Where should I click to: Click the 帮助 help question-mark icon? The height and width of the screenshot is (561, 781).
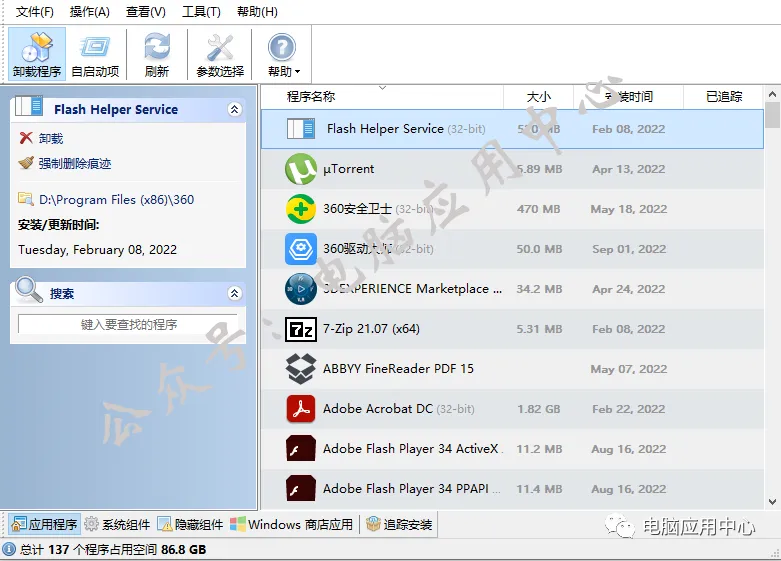(x=281, y=48)
